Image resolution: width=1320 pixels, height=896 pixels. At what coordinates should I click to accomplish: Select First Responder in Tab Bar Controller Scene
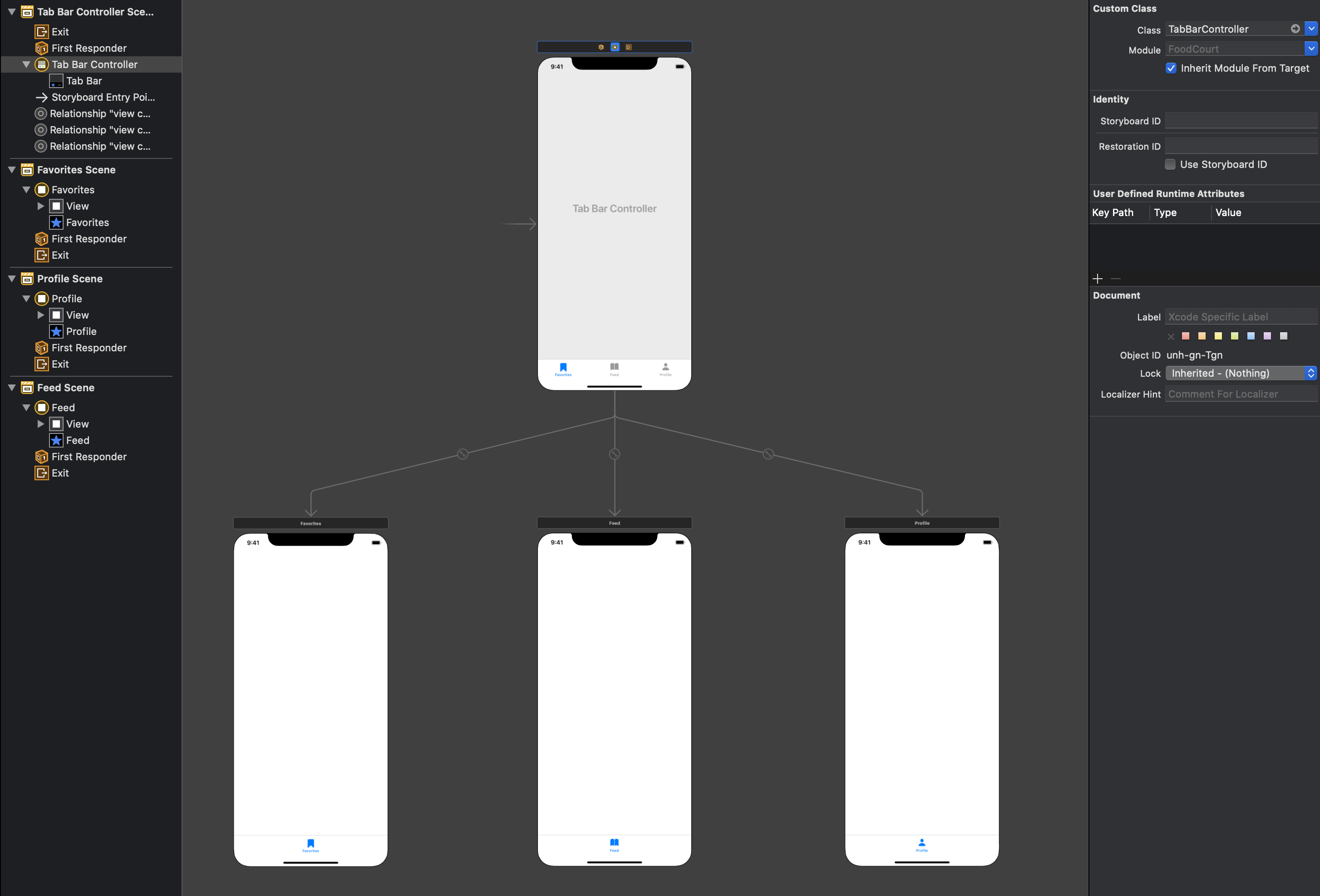(x=81, y=48)
